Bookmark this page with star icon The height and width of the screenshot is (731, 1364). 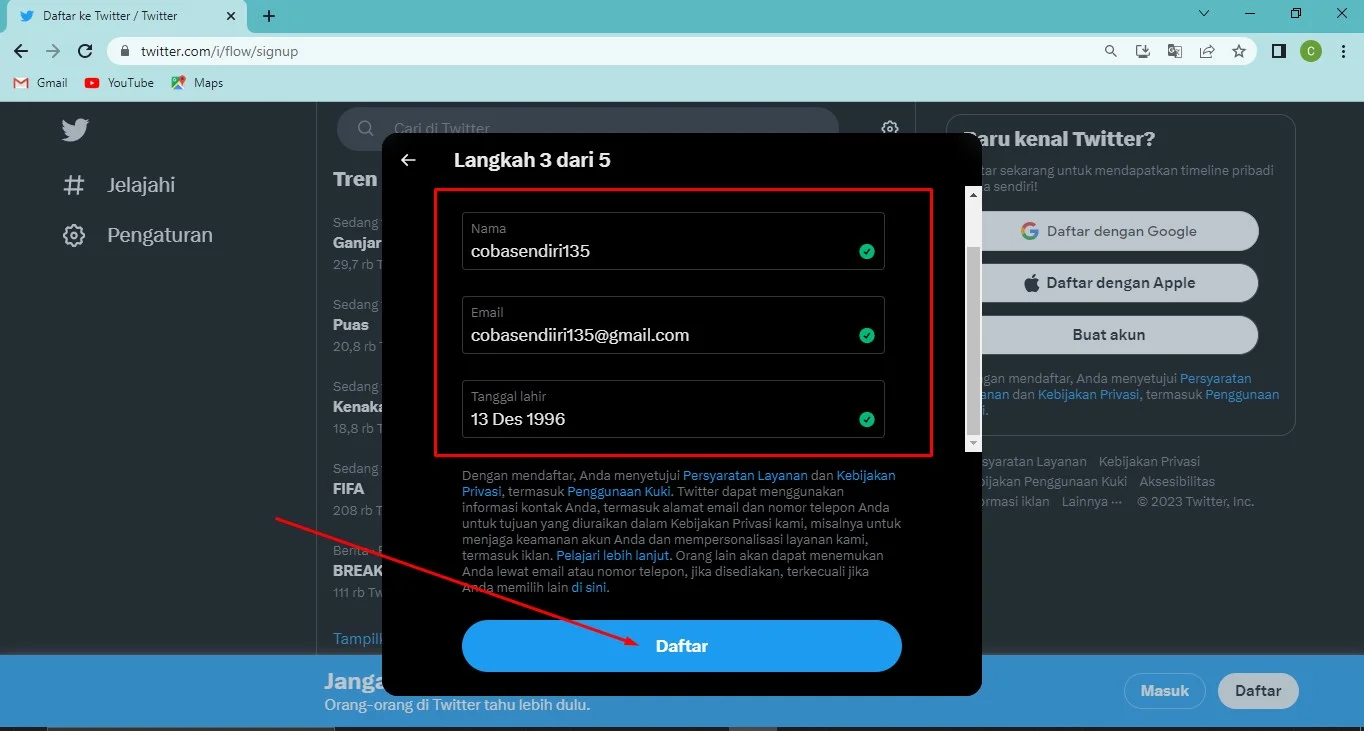point(1239,51)
